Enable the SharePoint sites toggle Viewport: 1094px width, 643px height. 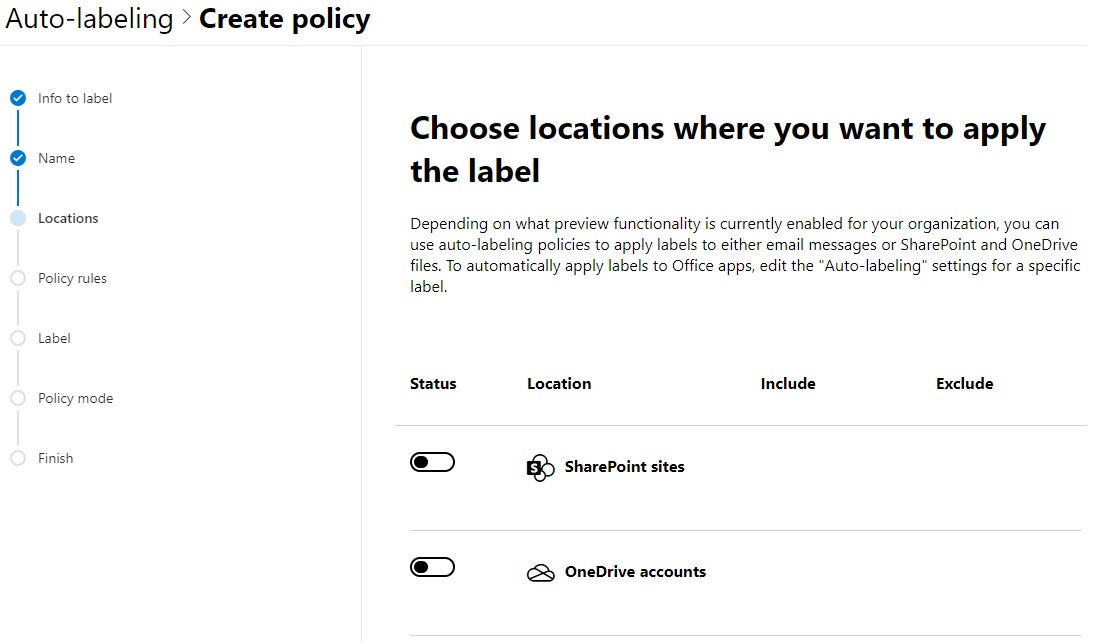pyautogui.click(x=432, y=462)
